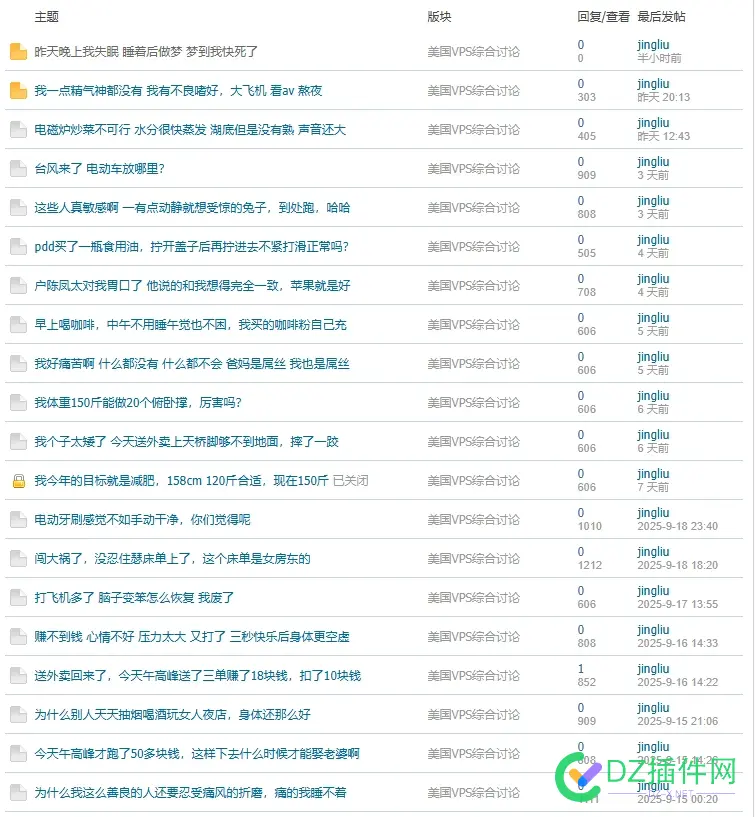Click the page icon beside '电动牙刷感觉不如手动干净' thread

click(18, 519)
